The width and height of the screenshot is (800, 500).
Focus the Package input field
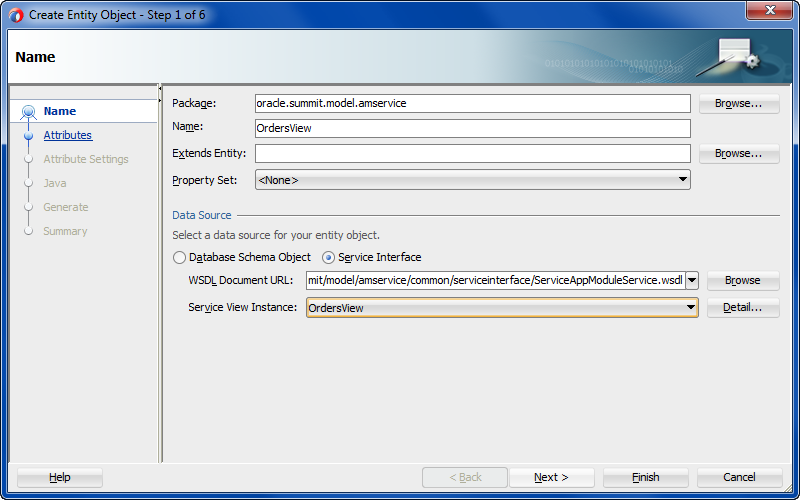click(x=472, y=103)
